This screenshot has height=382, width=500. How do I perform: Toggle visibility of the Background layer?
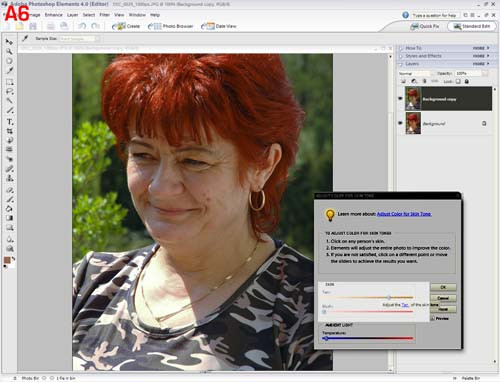[x=400, y=123]
